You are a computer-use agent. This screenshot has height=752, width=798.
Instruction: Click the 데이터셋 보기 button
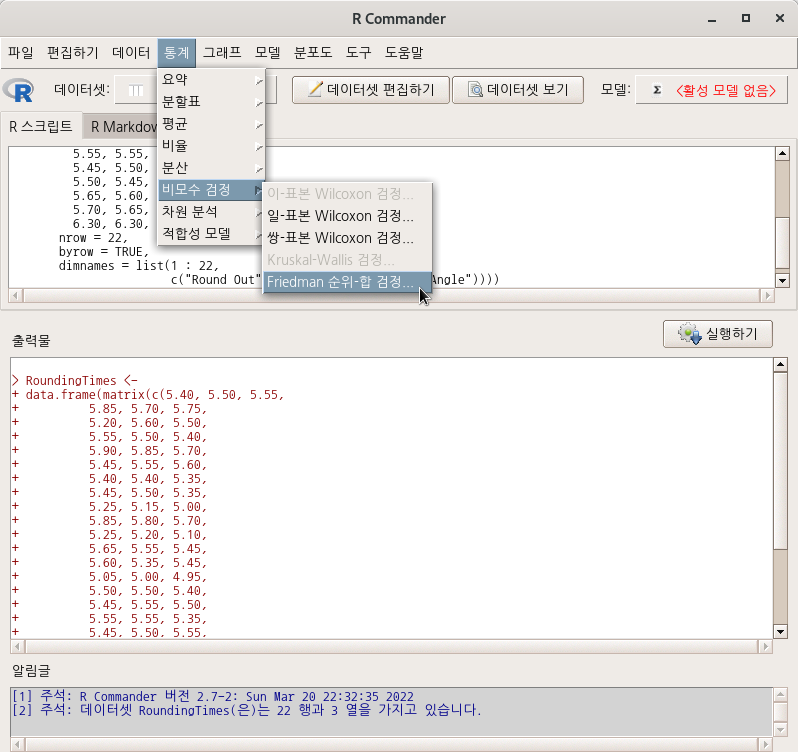(518, 90)
